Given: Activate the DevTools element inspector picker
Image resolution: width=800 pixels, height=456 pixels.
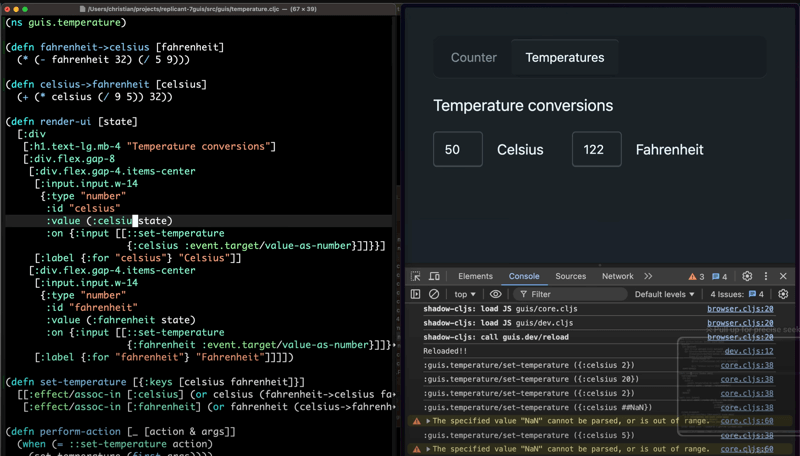Looking at the screenshot, I should coord(416,276).
